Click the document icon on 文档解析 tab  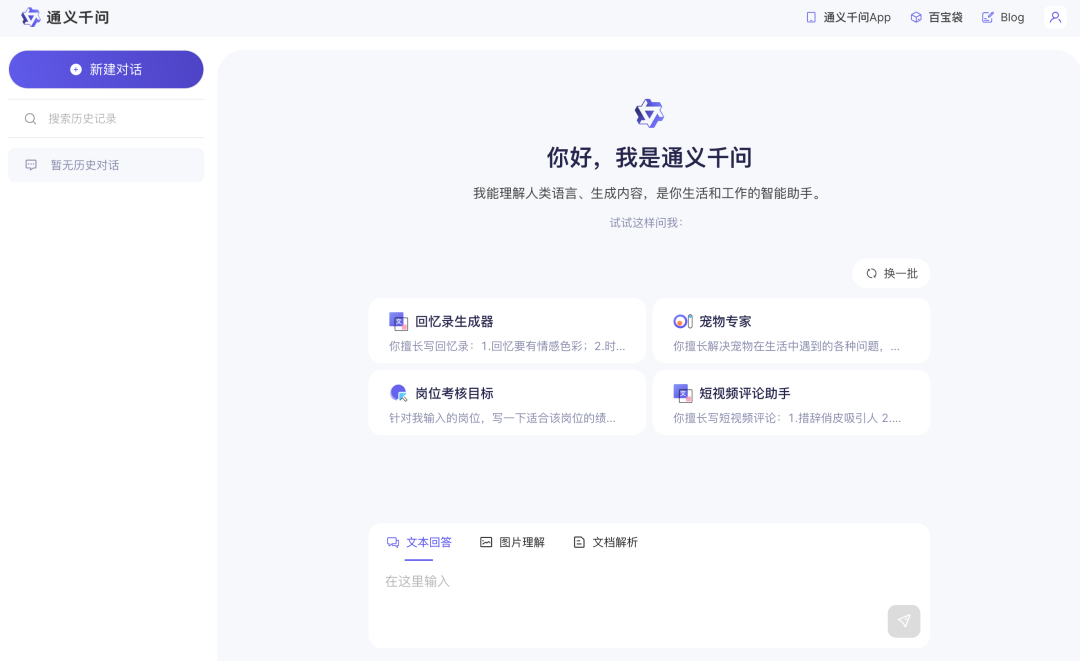[579, 543]
